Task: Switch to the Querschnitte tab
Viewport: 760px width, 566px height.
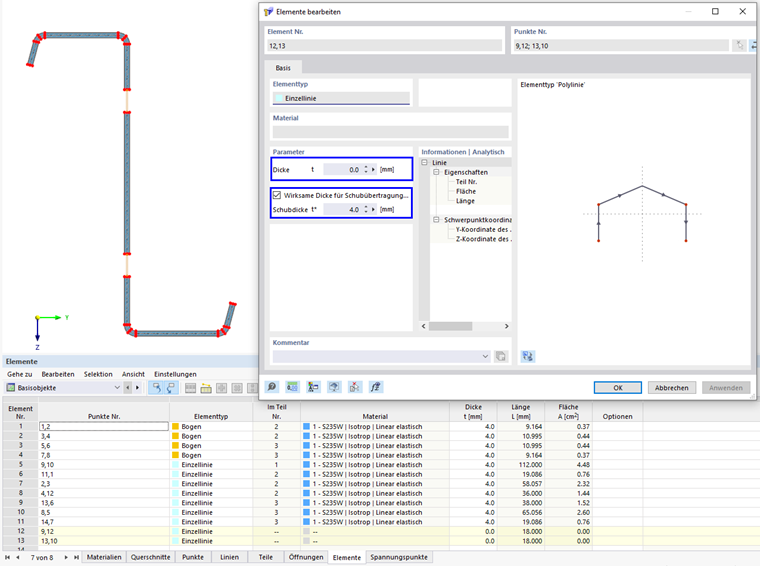Action: pos(150,557)
